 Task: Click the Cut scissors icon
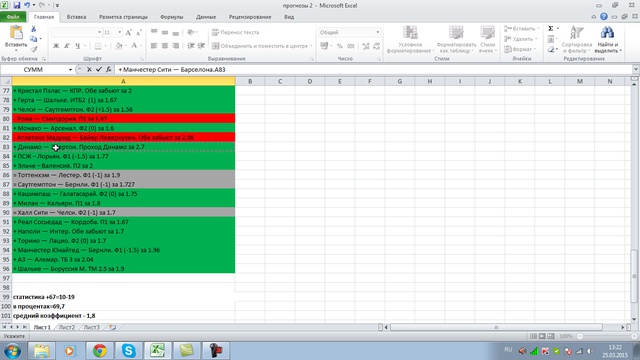click(33, 29)
